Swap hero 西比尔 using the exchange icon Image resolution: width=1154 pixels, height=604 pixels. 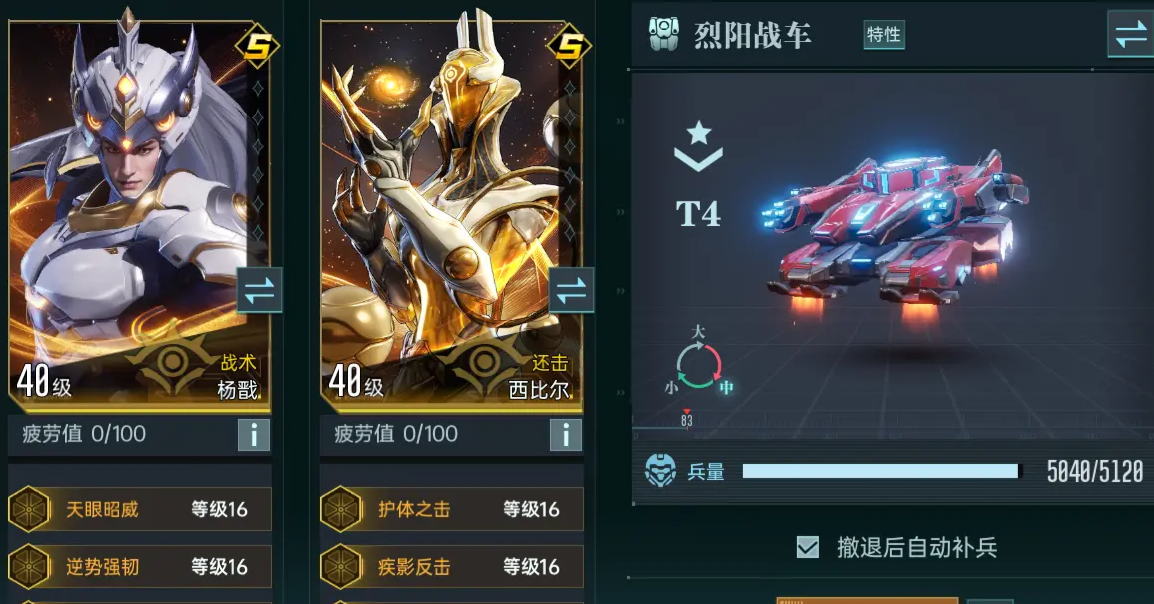571,291
